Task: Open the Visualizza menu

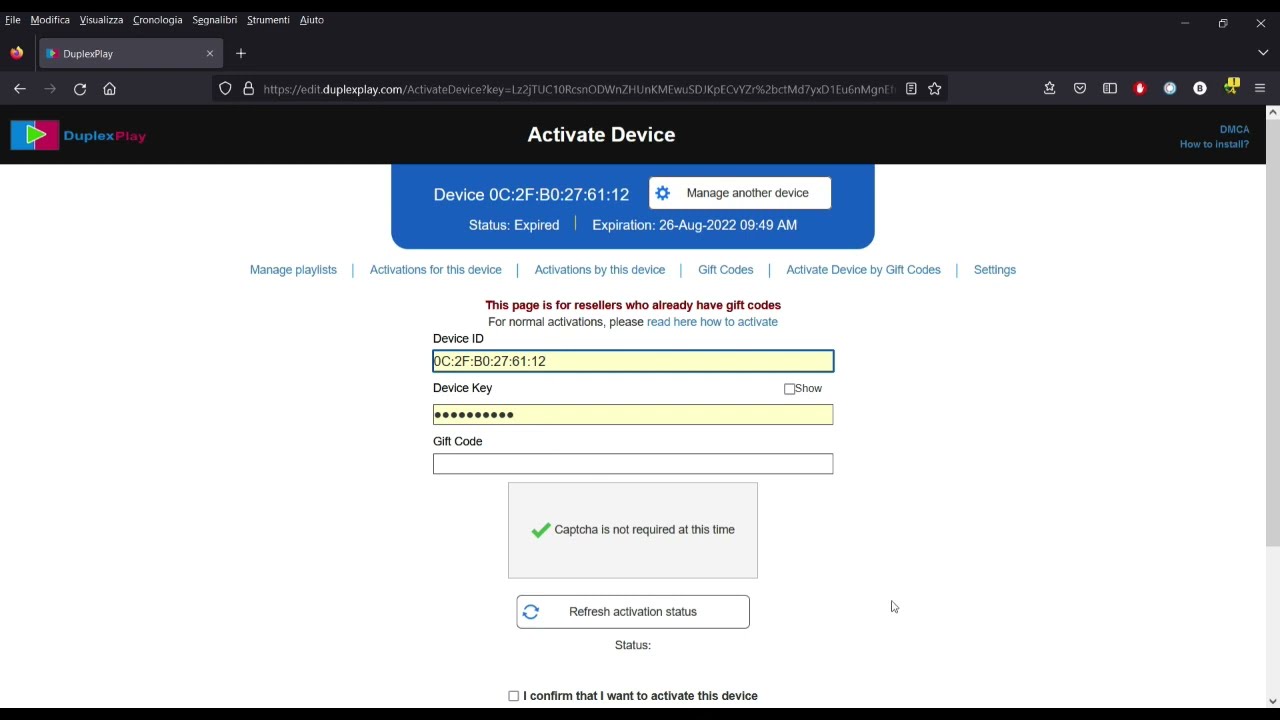Action: (101, 20)
